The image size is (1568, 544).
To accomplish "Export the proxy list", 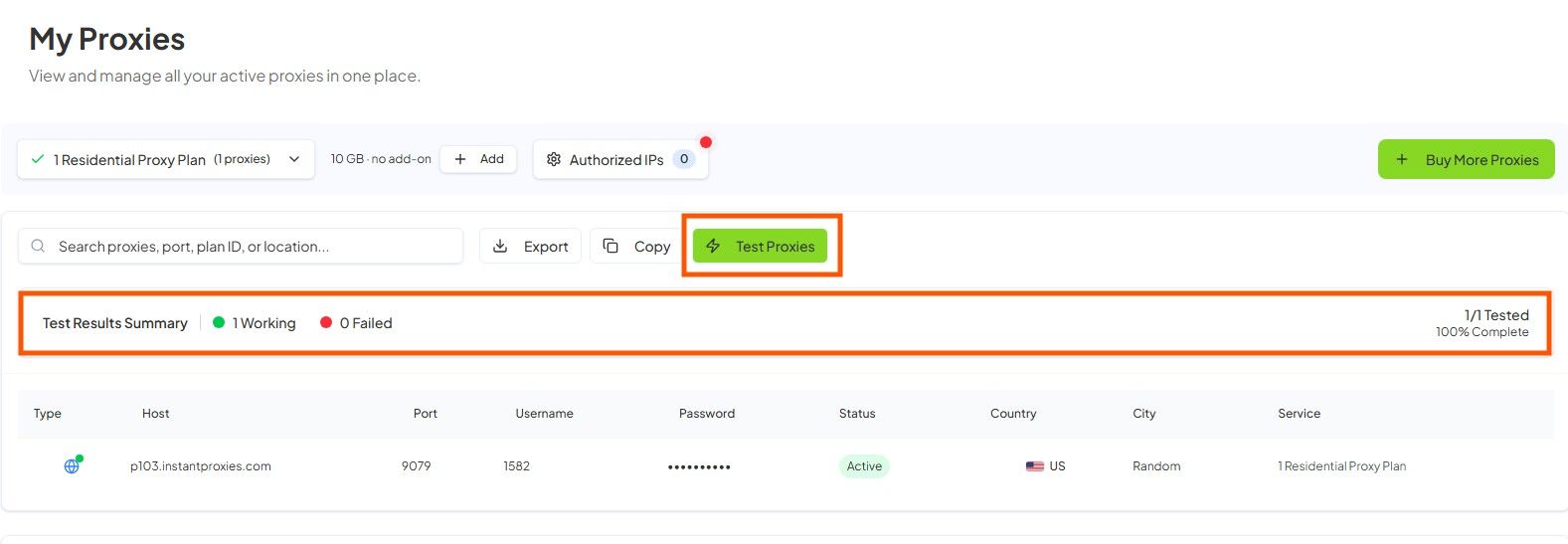I will click(530, 246).
